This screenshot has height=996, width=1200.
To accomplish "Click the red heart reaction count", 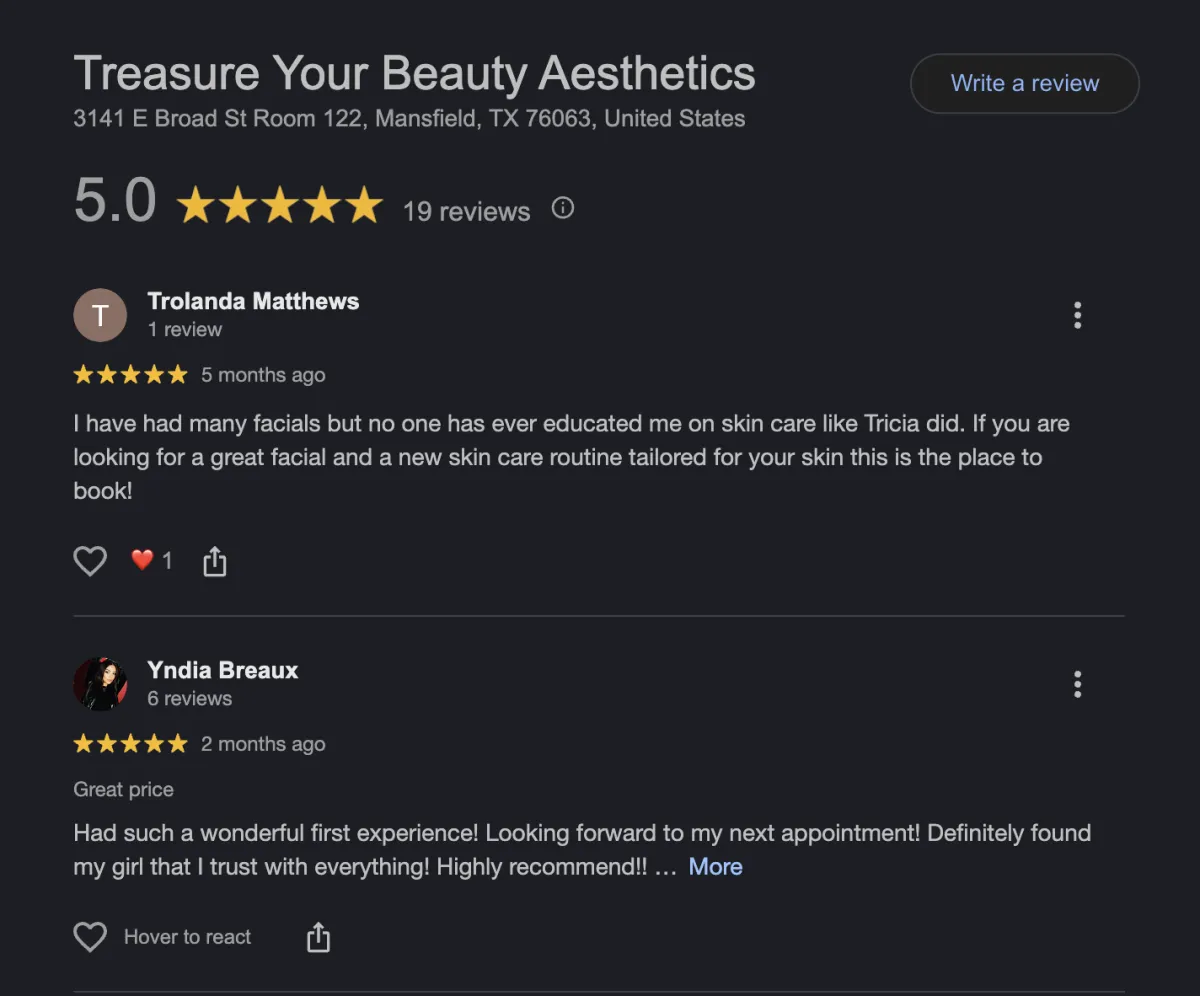I will click(x=151, y=561).
